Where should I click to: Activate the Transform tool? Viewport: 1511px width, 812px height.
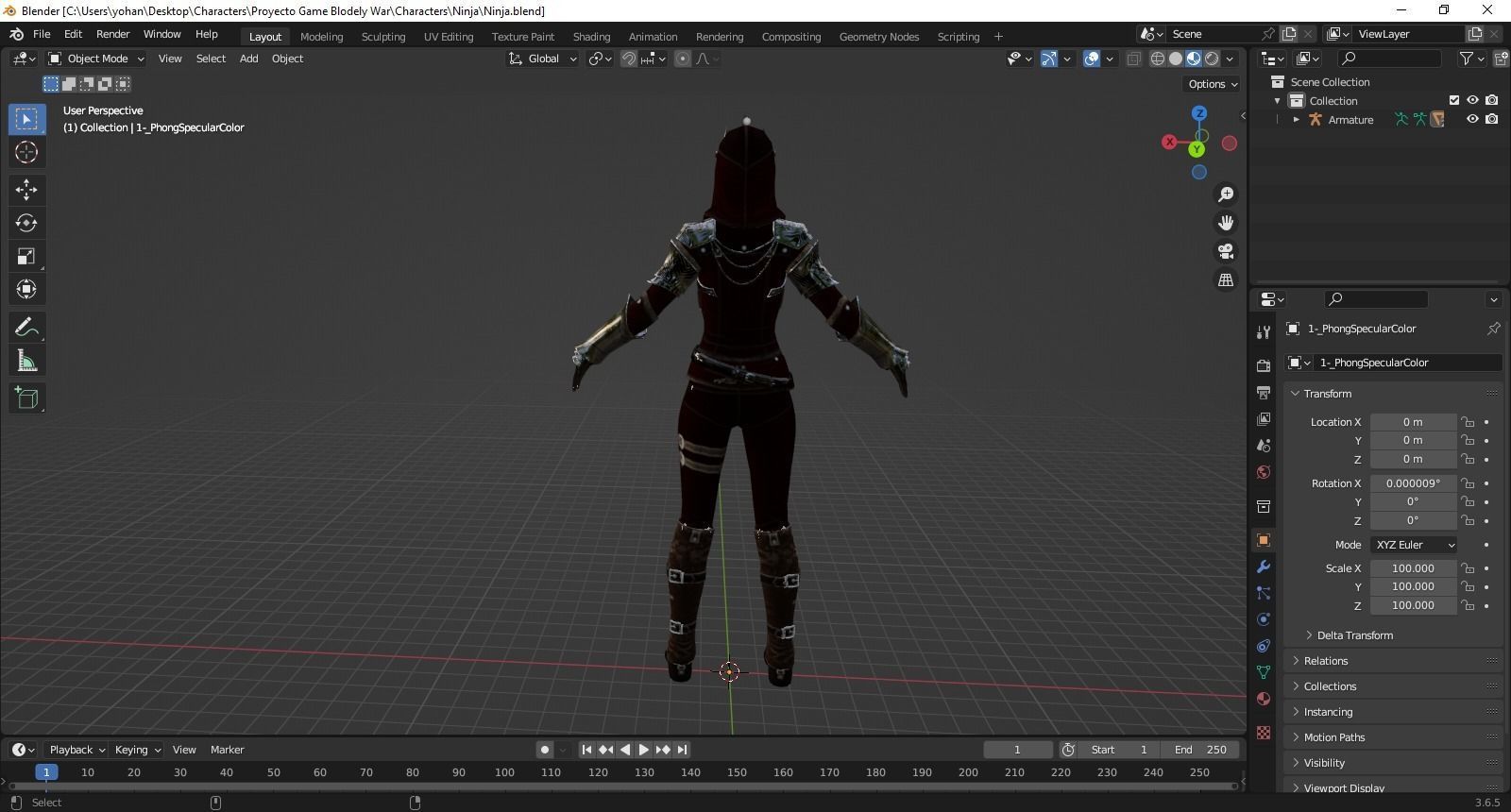(x=26, y=289)
